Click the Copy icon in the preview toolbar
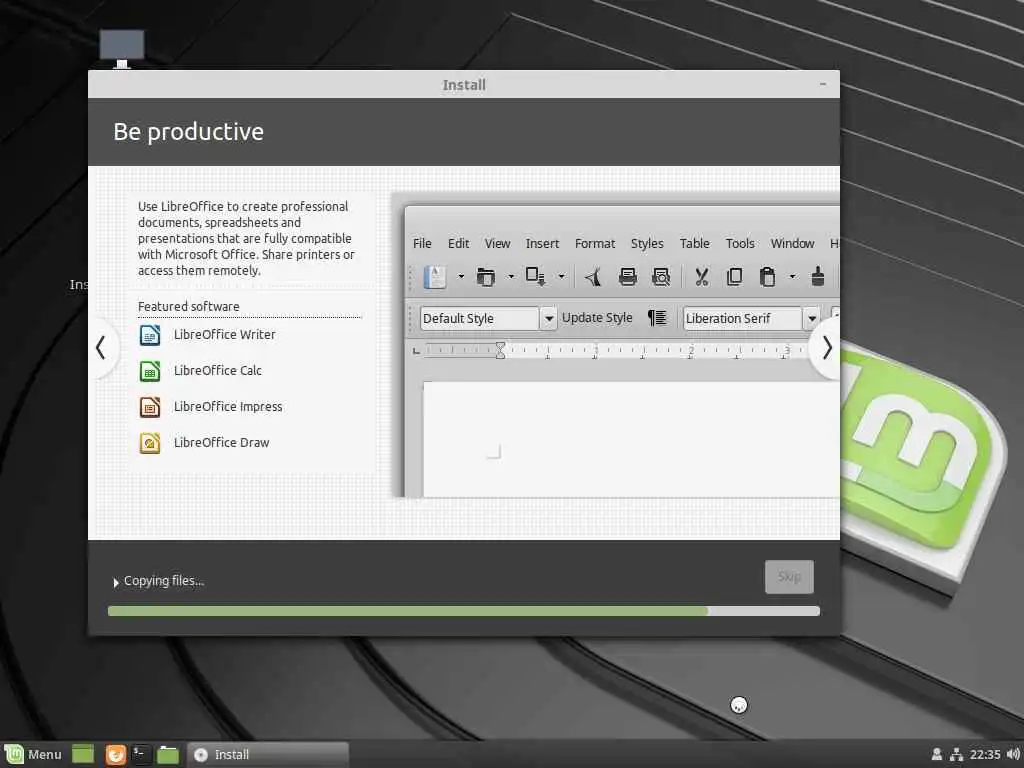Screen dimensions: 1024x768 [734, 277]
